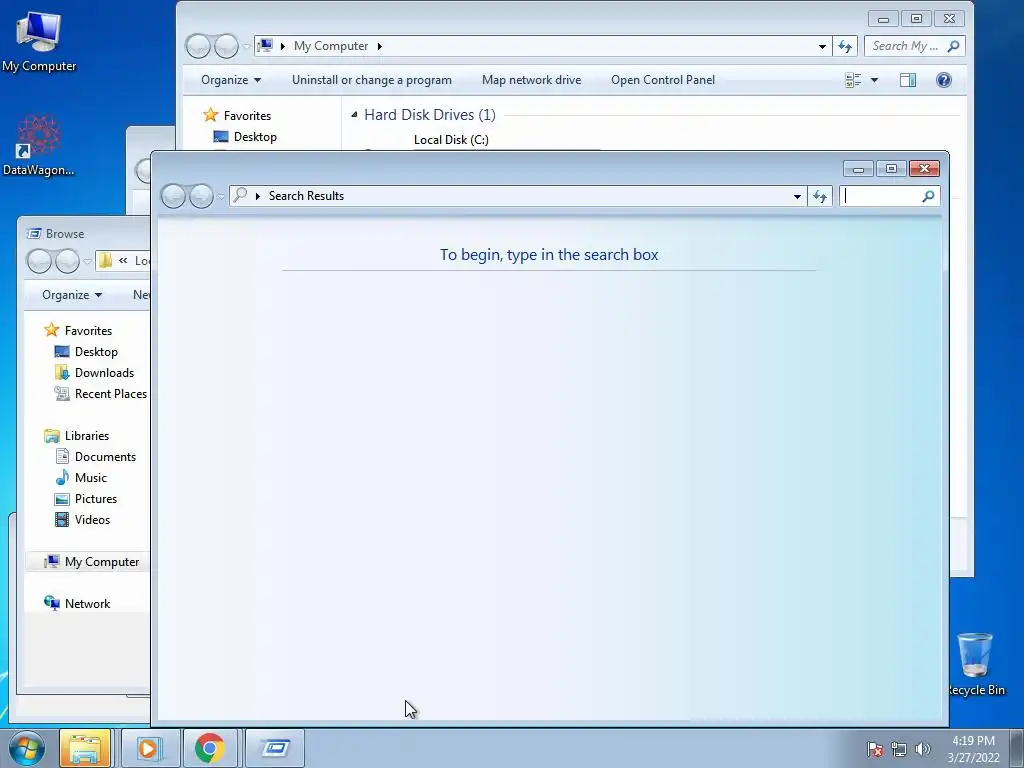Select Pictures in the Browse dialog
This screenshot has height=768, width=1024.
point(86,499)
